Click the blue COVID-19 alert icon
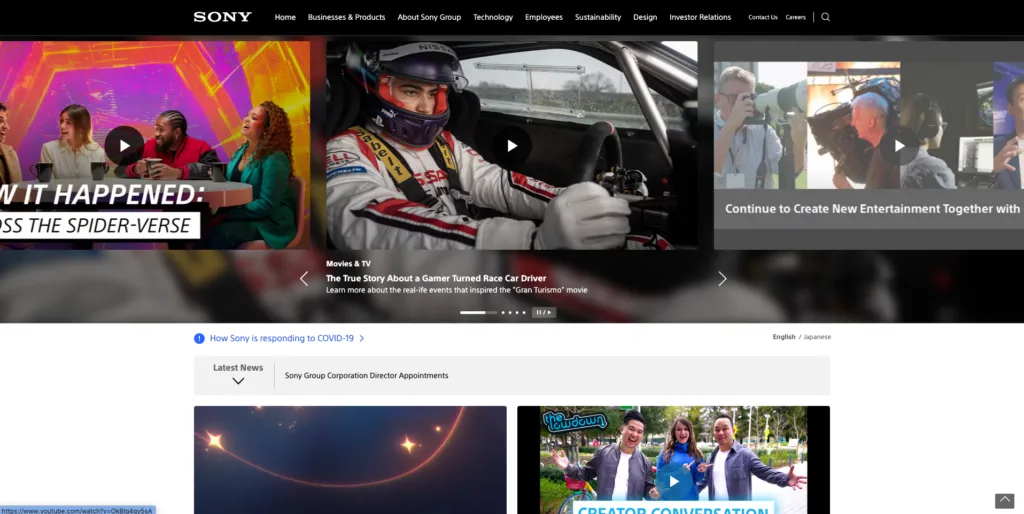 (x=199, y=339)
